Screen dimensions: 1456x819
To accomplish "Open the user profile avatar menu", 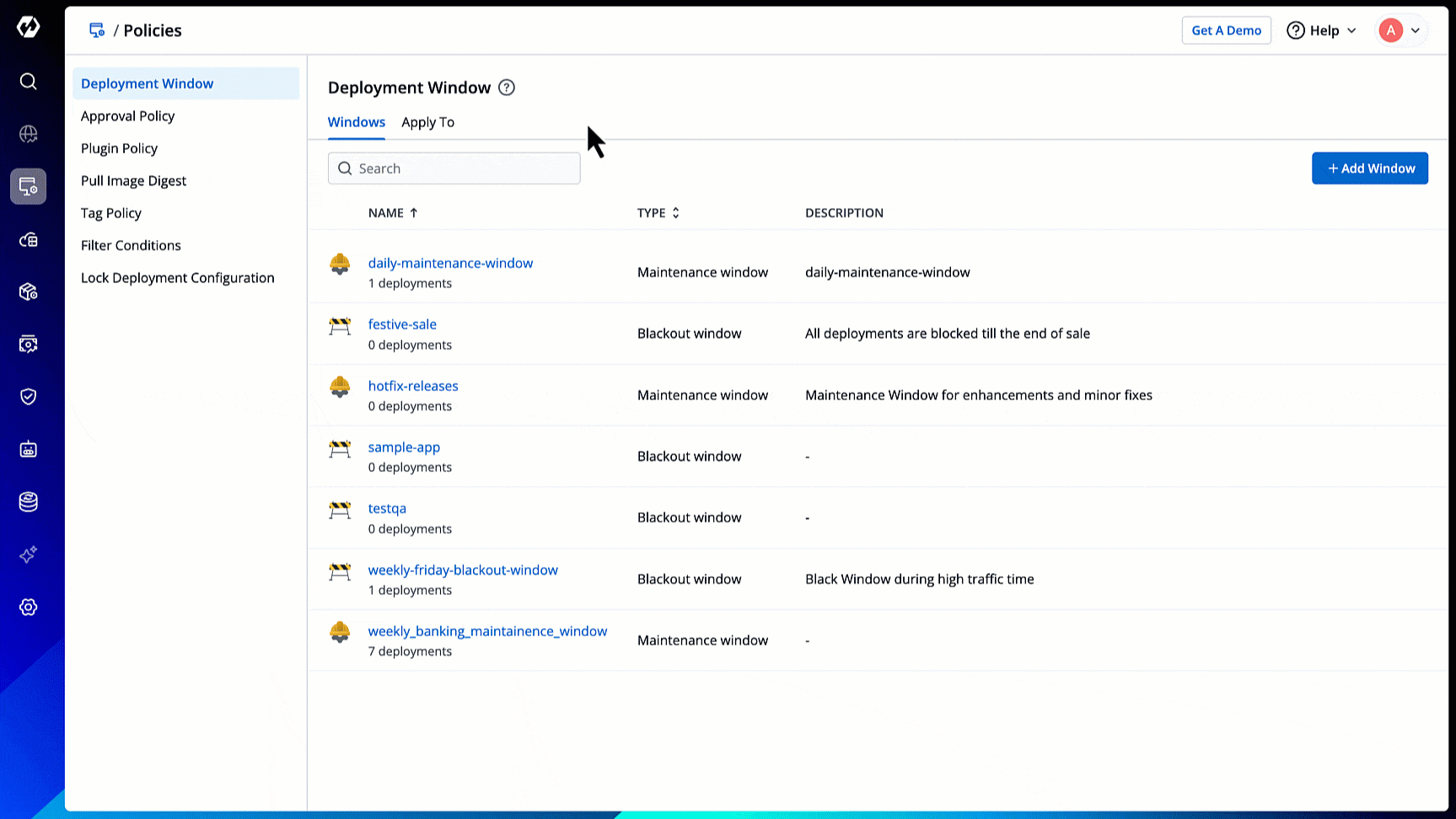I will (1400, 30).
